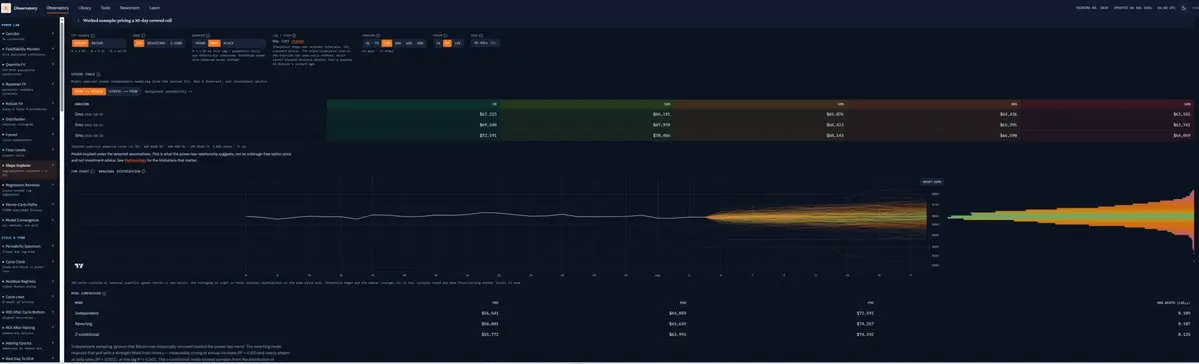Image resolution: width=1199 pixels, height=364 pixels.
Task: Click the info icon beside FIT SOURCE
Action: (93, 35)
